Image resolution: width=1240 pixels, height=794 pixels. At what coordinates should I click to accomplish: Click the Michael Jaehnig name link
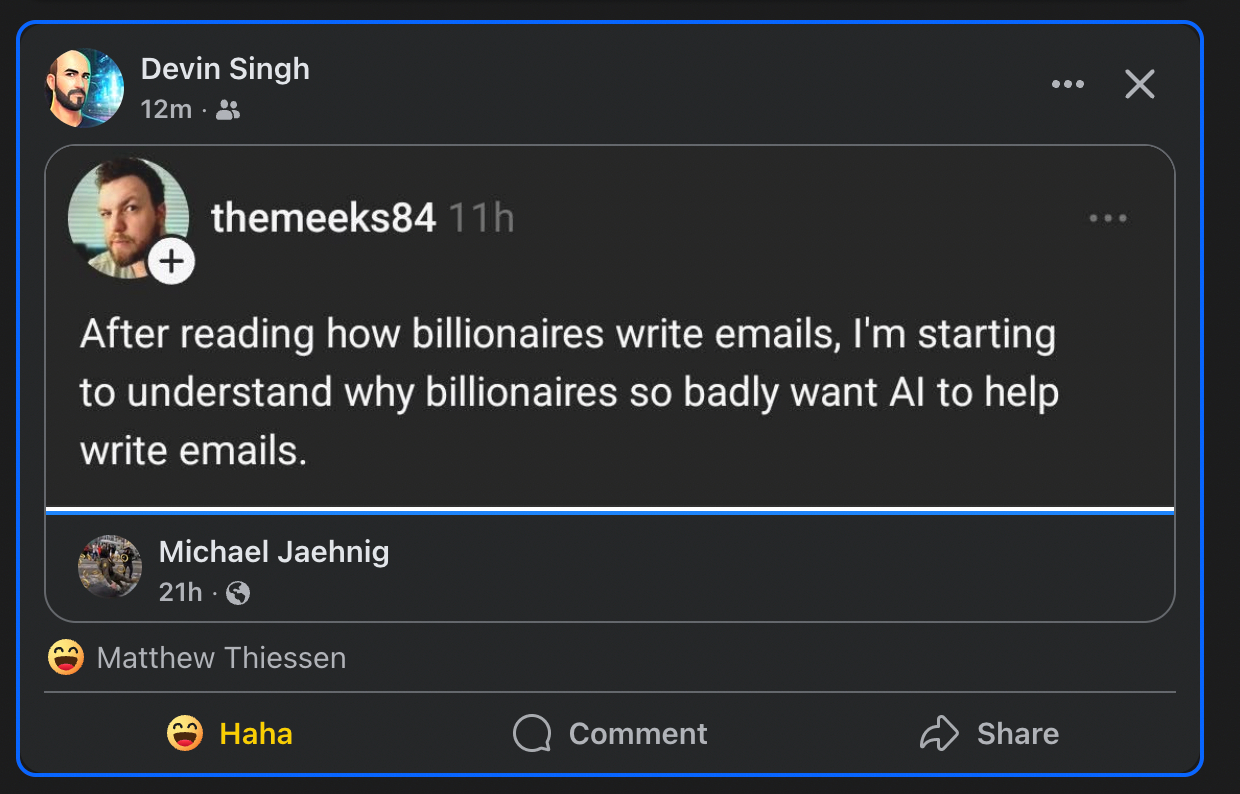[274, 552]
